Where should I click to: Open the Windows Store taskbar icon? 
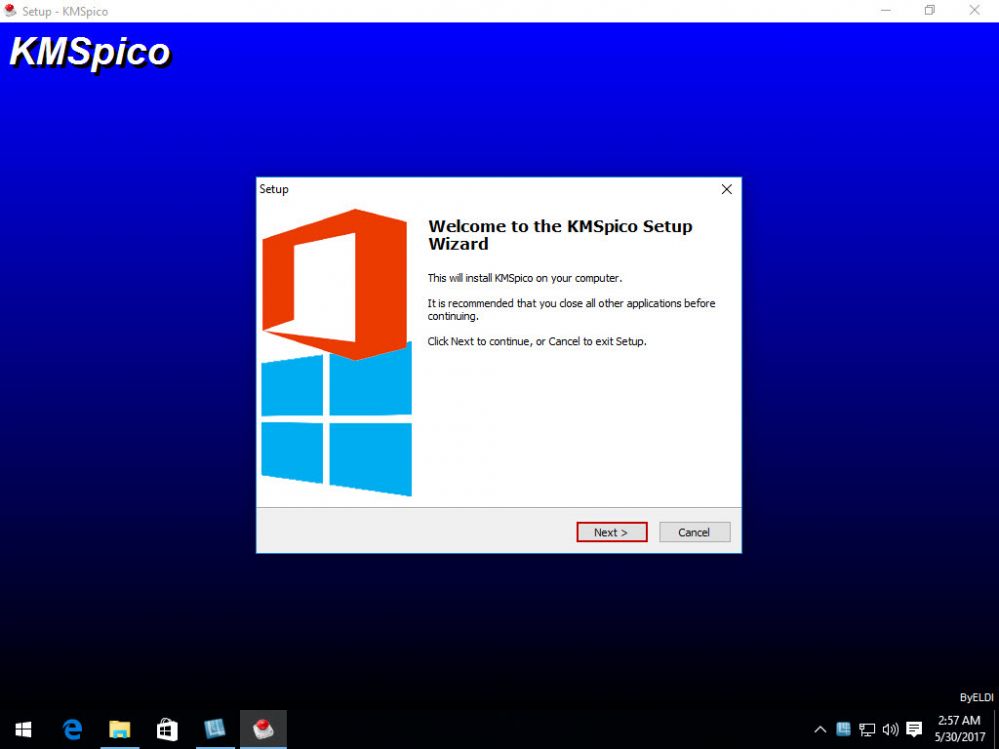[167, 729]
